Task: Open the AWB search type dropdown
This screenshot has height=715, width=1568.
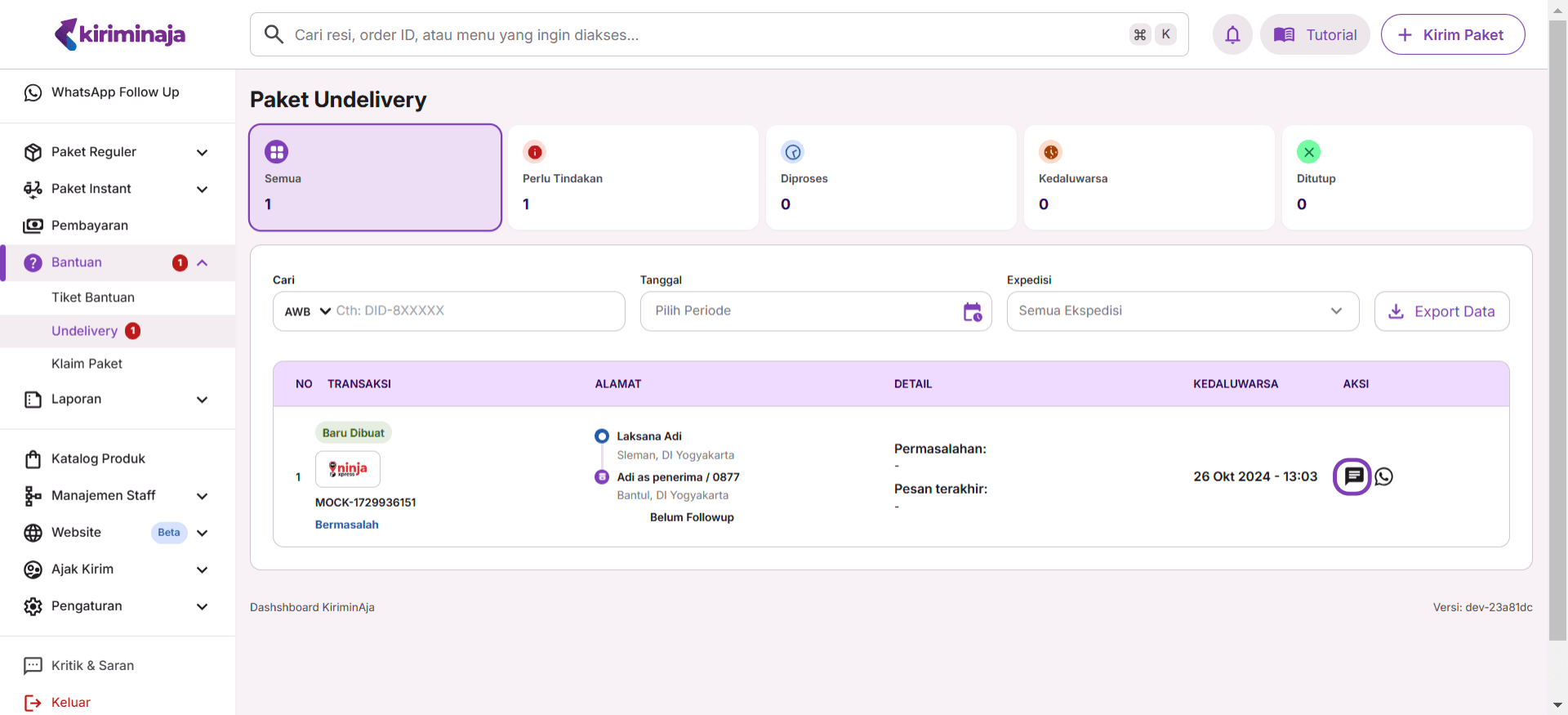Action: tap(307, 311)
